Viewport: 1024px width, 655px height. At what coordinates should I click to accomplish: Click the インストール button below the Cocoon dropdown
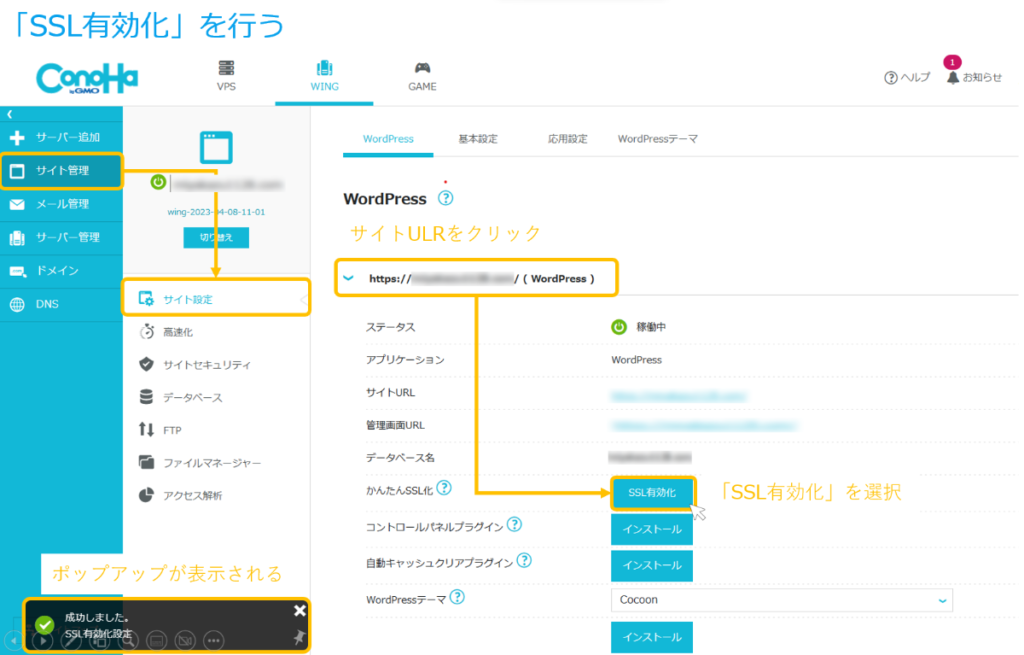point(652,637)
